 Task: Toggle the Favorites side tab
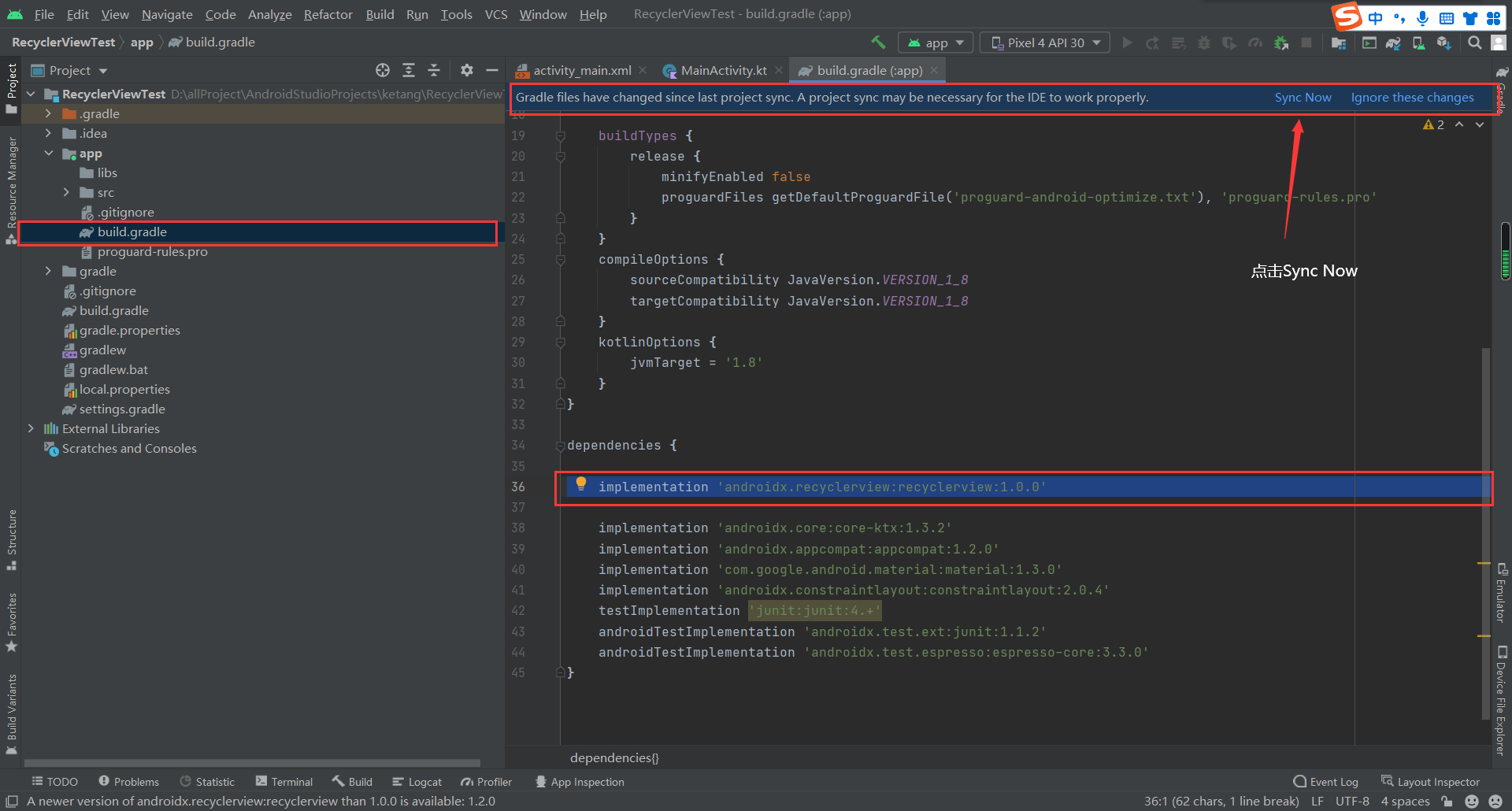tap(11, 622)
